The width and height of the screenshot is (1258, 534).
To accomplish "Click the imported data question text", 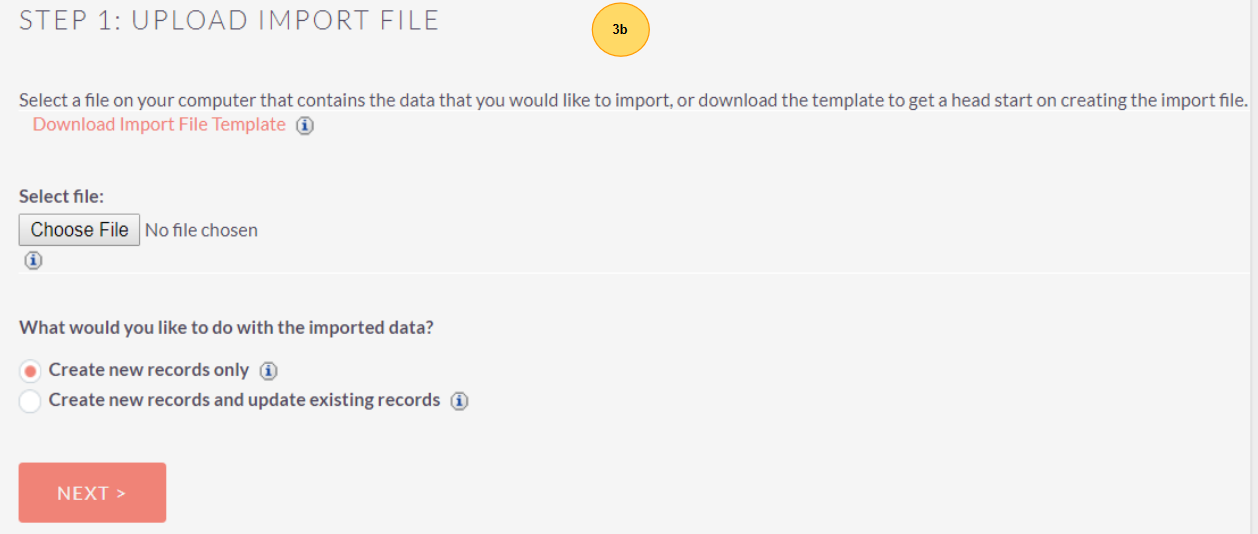I will [226, 327].
